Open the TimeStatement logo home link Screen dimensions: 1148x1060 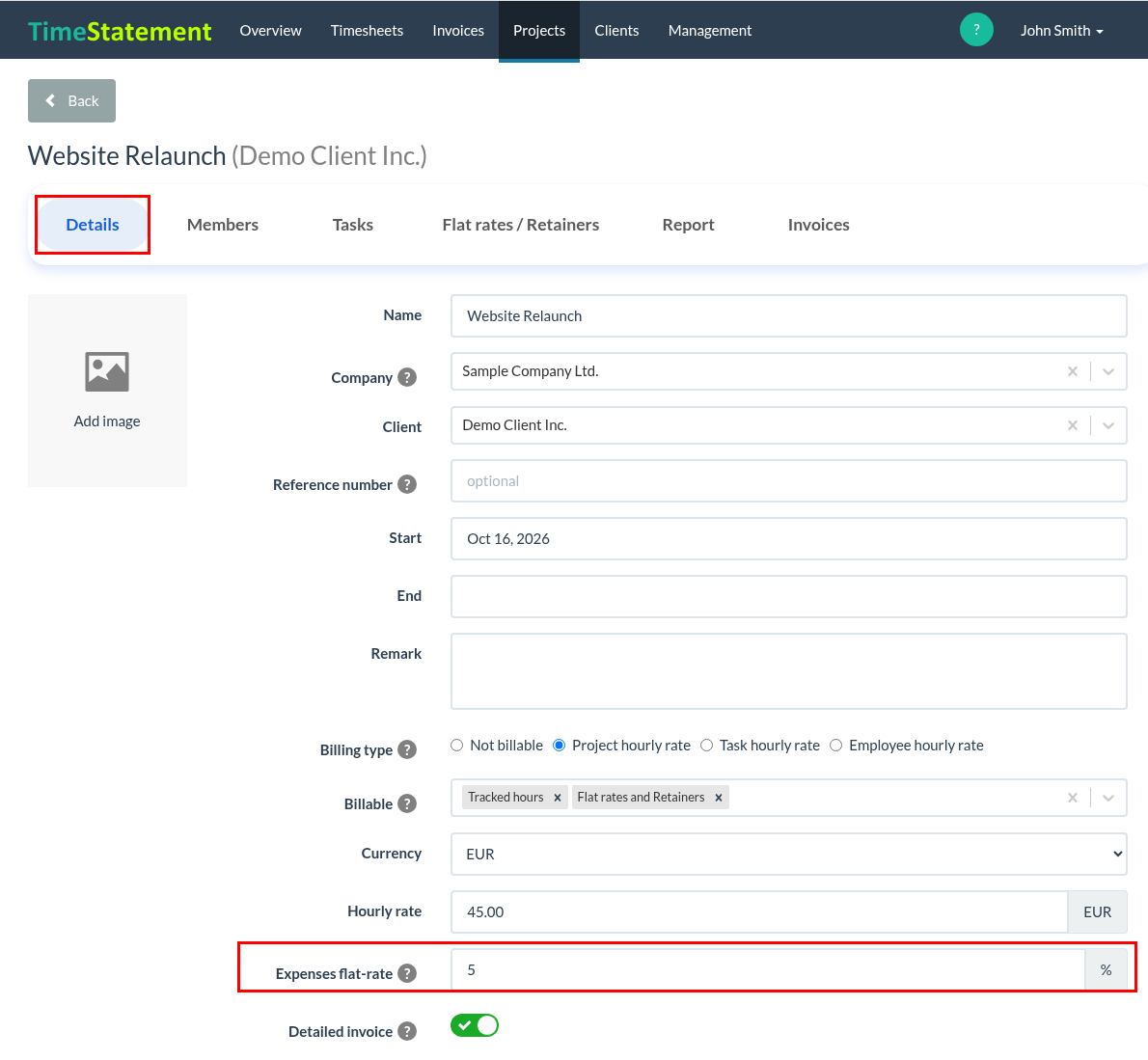(x=120, y=31)
